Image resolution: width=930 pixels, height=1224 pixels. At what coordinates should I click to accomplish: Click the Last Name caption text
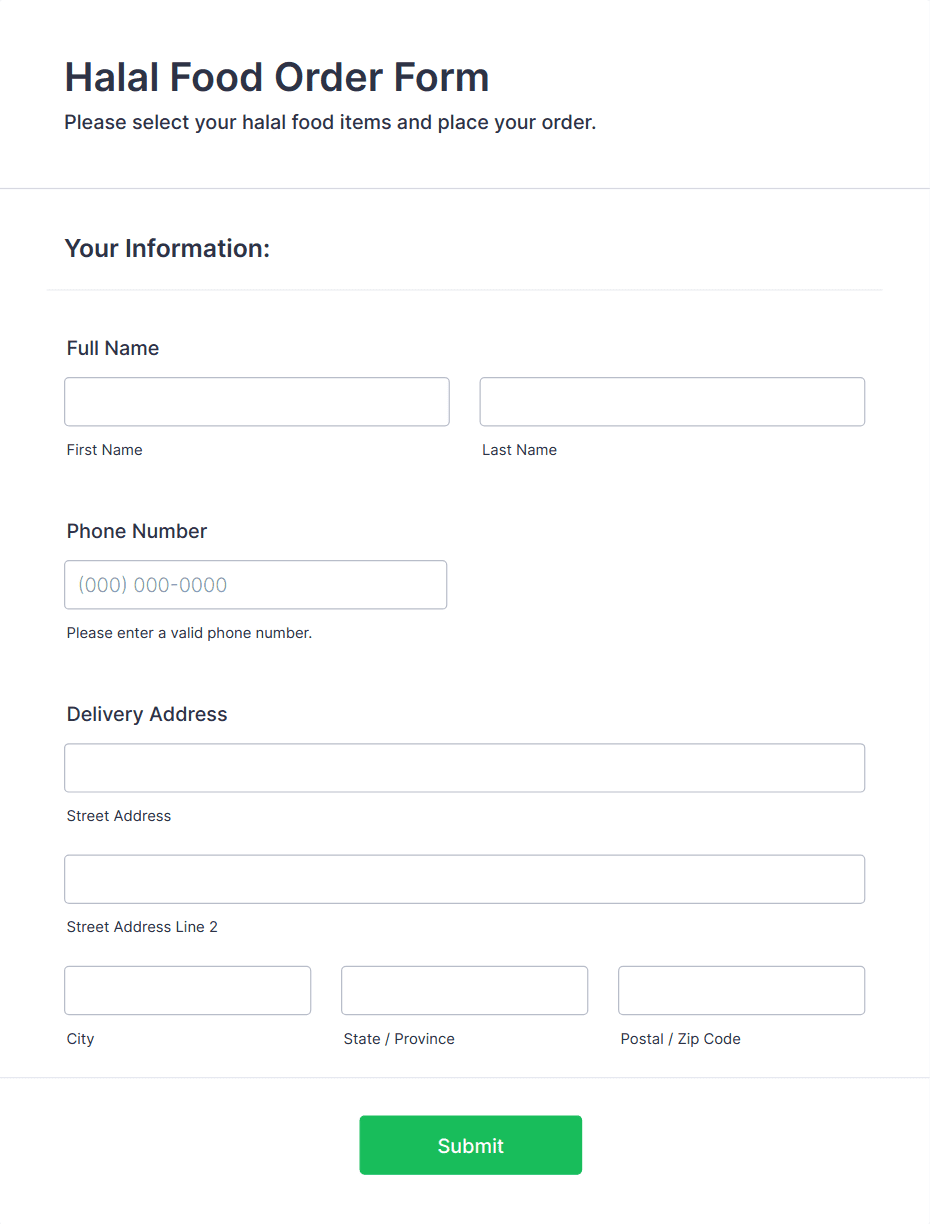point(519,449)
